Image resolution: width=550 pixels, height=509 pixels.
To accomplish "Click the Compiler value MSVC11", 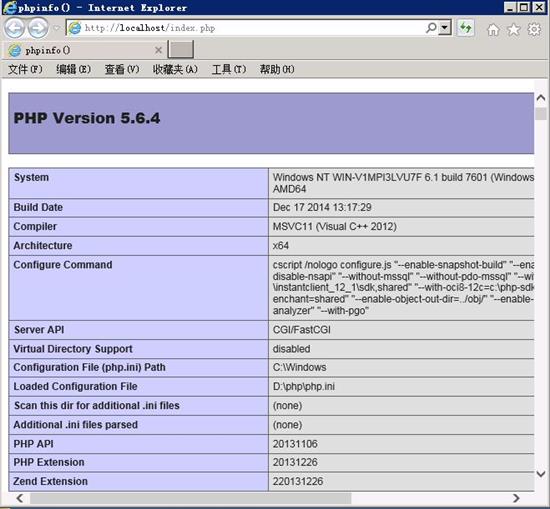I will click(335, 226).
